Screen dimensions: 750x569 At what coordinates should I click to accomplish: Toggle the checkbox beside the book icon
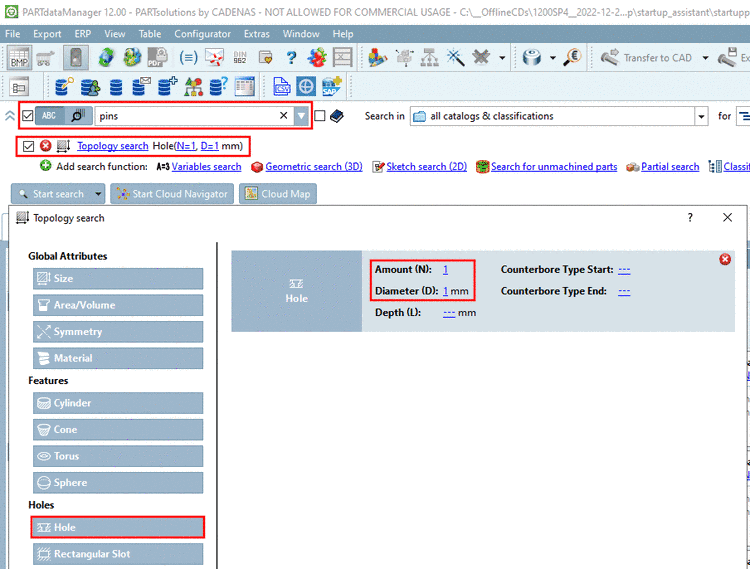(320, 116)
